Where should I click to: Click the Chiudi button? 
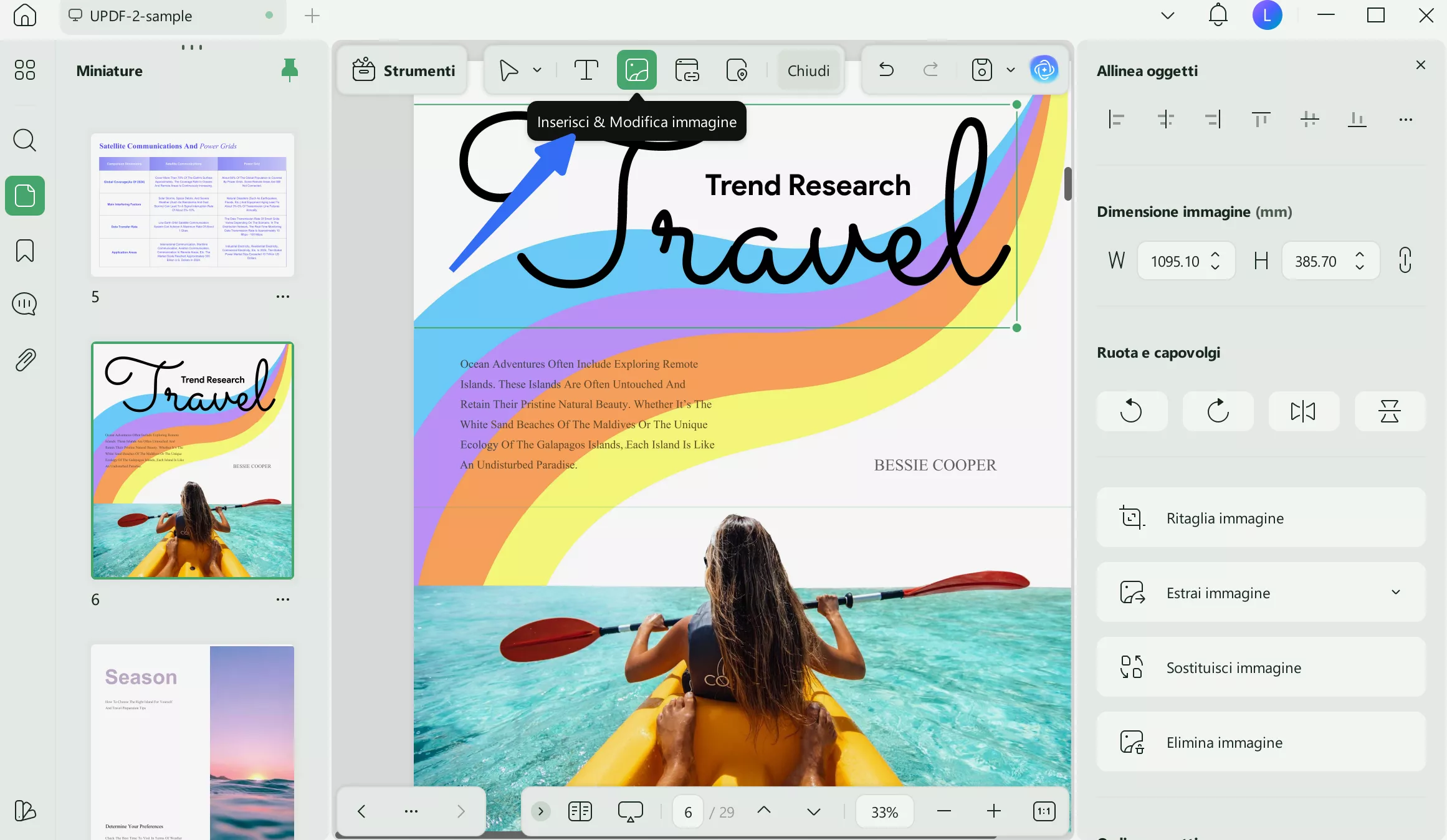click(808, 70)
